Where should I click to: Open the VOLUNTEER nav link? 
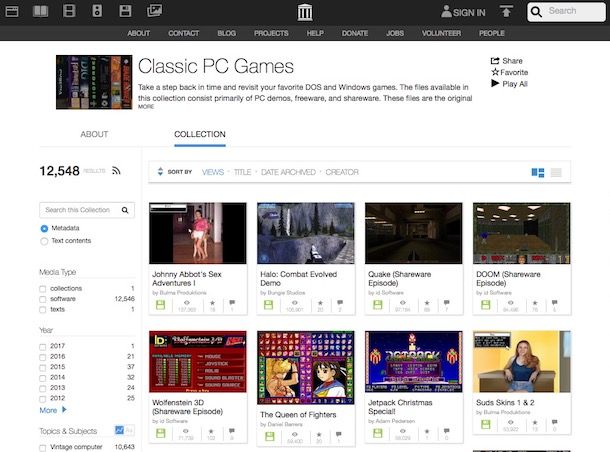(441, 33)
